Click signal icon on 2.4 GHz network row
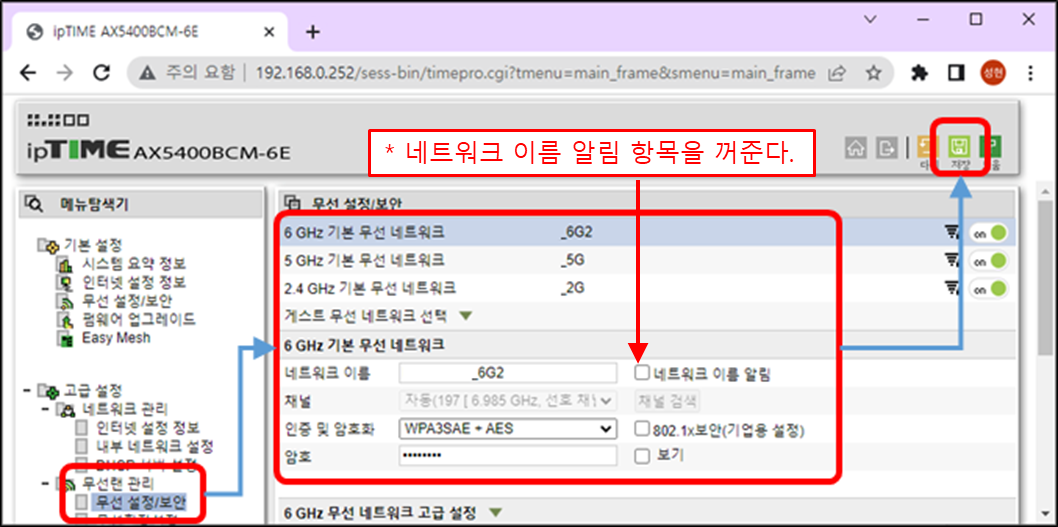Screen dimensions: 1058x527 coord(952,288)
